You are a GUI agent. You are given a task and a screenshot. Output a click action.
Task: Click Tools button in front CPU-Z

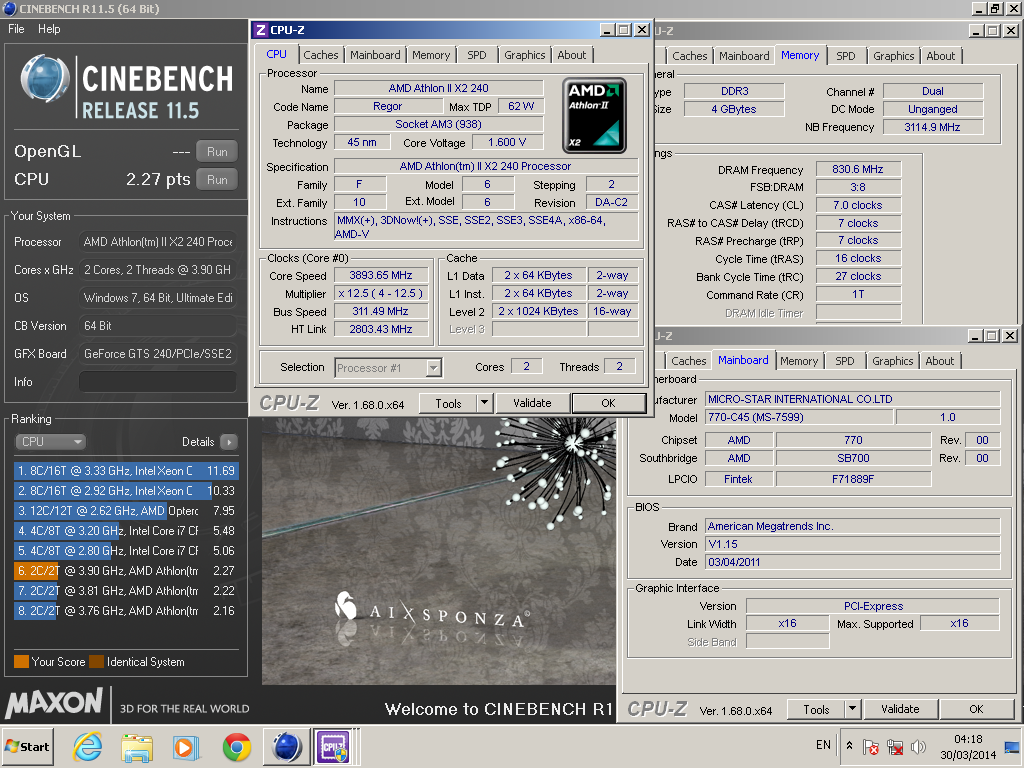pyautogui.click(x=449, y=403)
